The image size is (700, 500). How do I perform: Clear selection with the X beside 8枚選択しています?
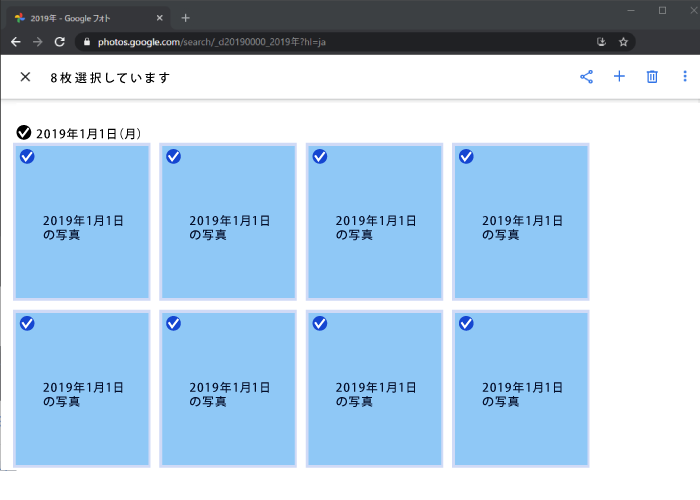pos(25,77)
